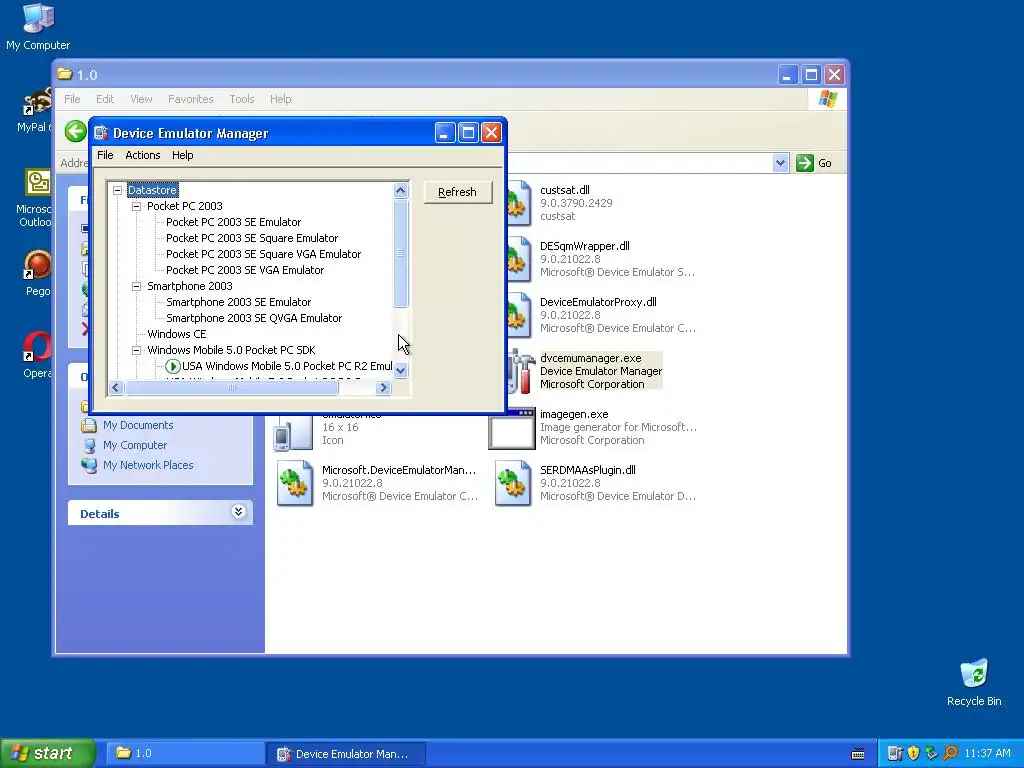Click the tree horizontal scrollbar thumb
Viewport: 1024px width, 768px height.
[231, 388]
